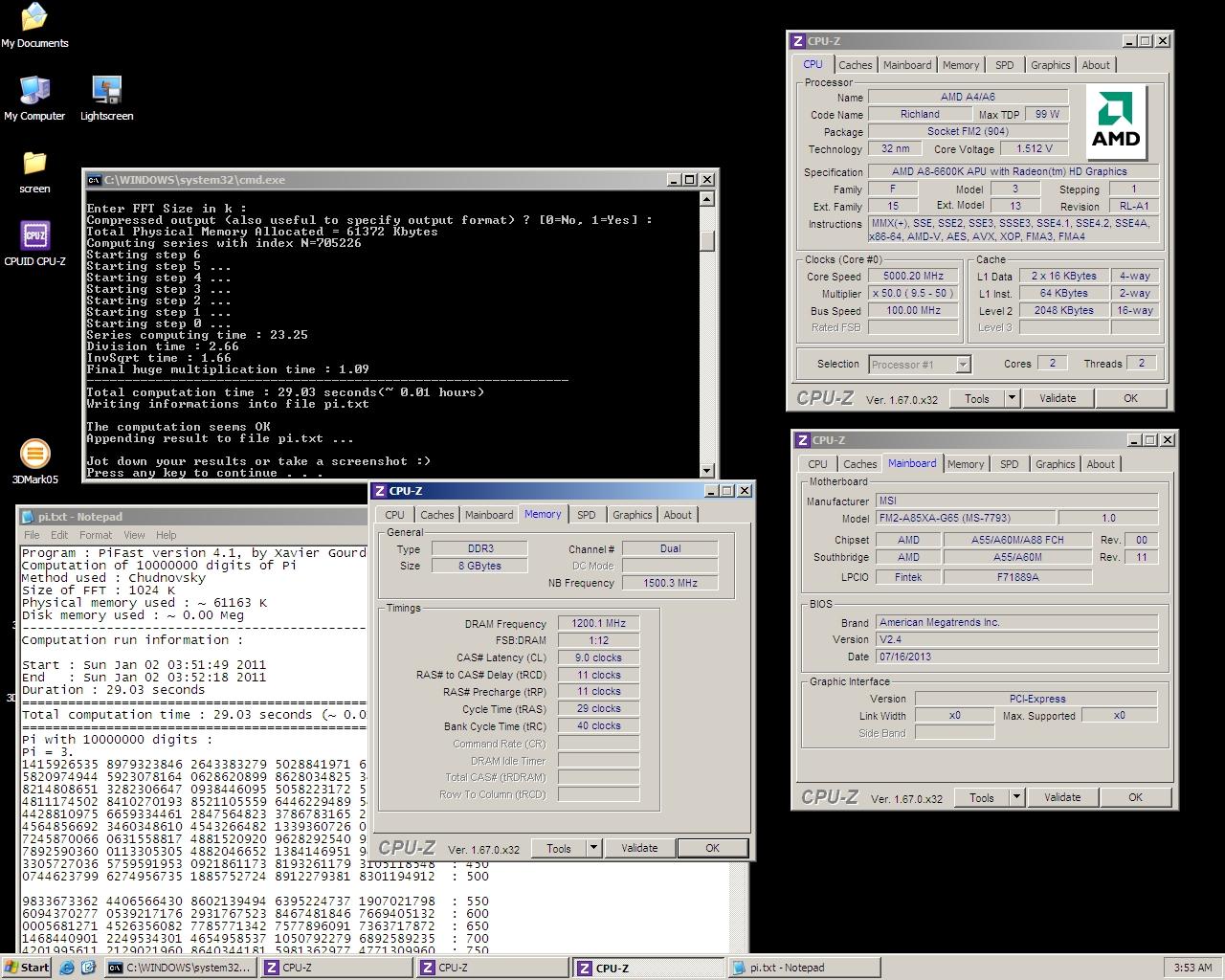The width and height of the screenshot is (1225, 980).
Task: Open the My Computer desktop icon
Action: 34,99
